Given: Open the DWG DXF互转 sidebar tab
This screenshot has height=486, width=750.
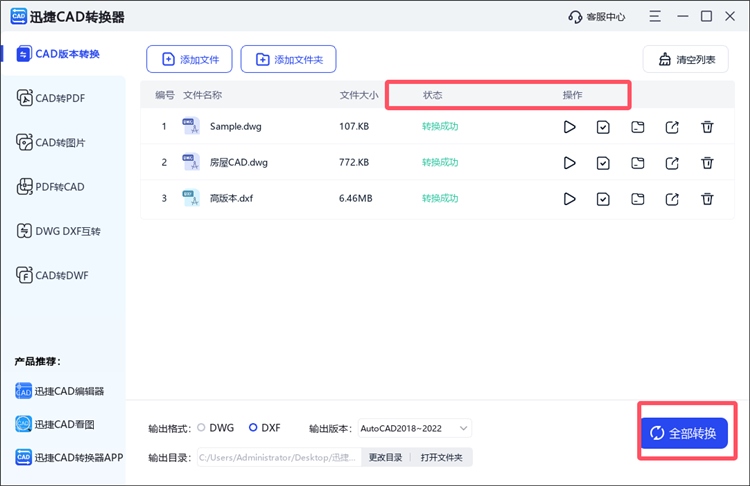Looking at the screenshot, I should click(62, 231).
